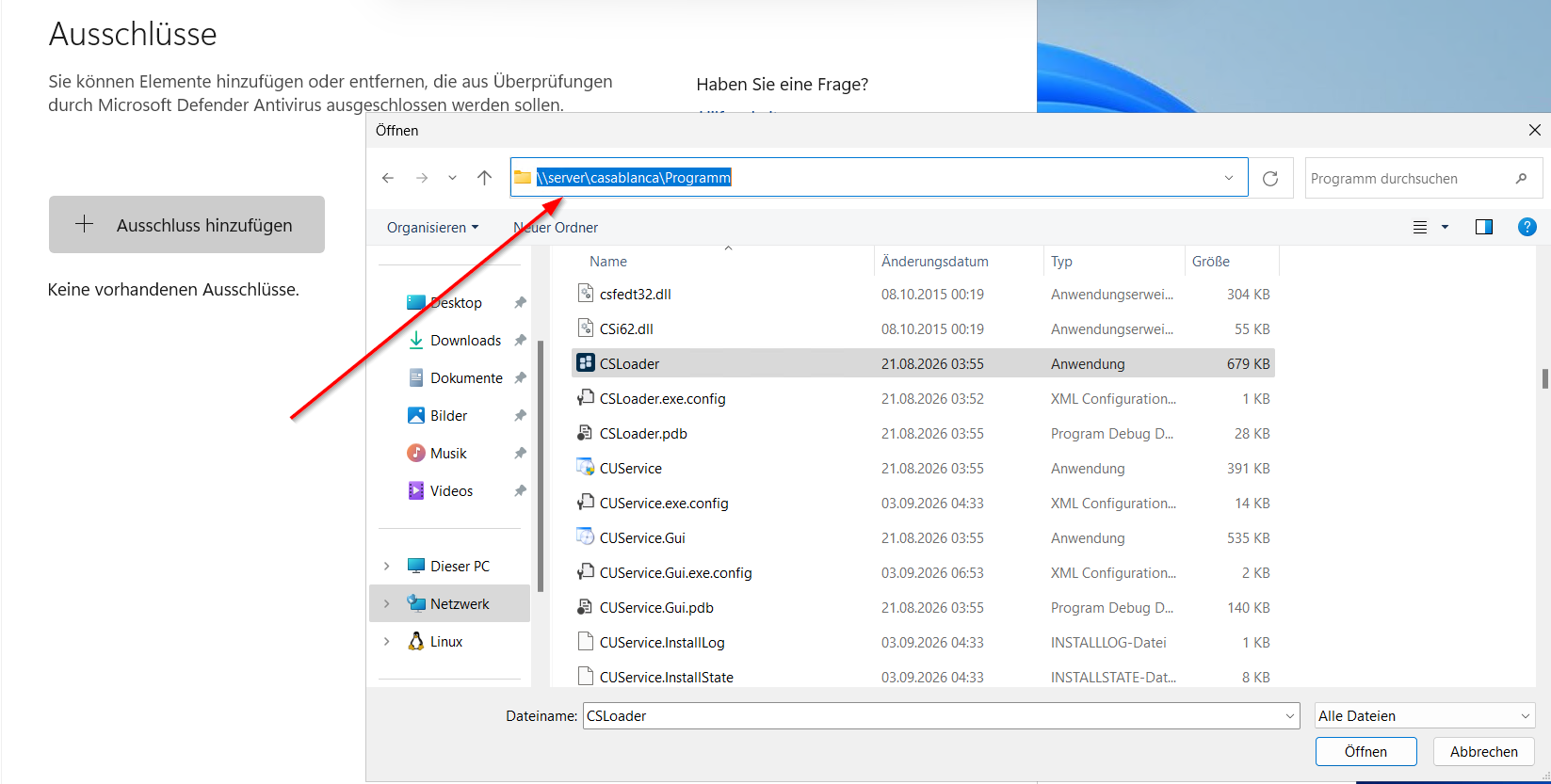Select the CSi62.dll file icon
Viewport: 1551px width, 784px height.
click(x=585, y=328)
